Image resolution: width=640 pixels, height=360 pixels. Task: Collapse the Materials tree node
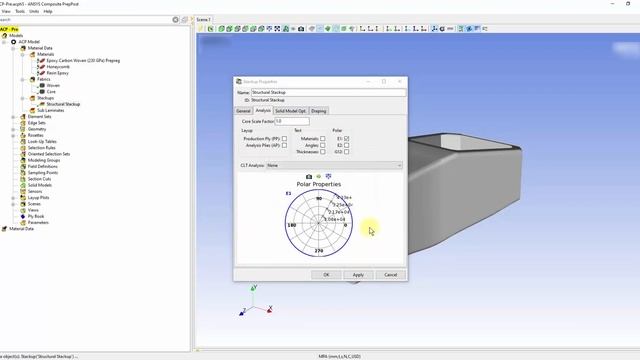coord(22,54)
